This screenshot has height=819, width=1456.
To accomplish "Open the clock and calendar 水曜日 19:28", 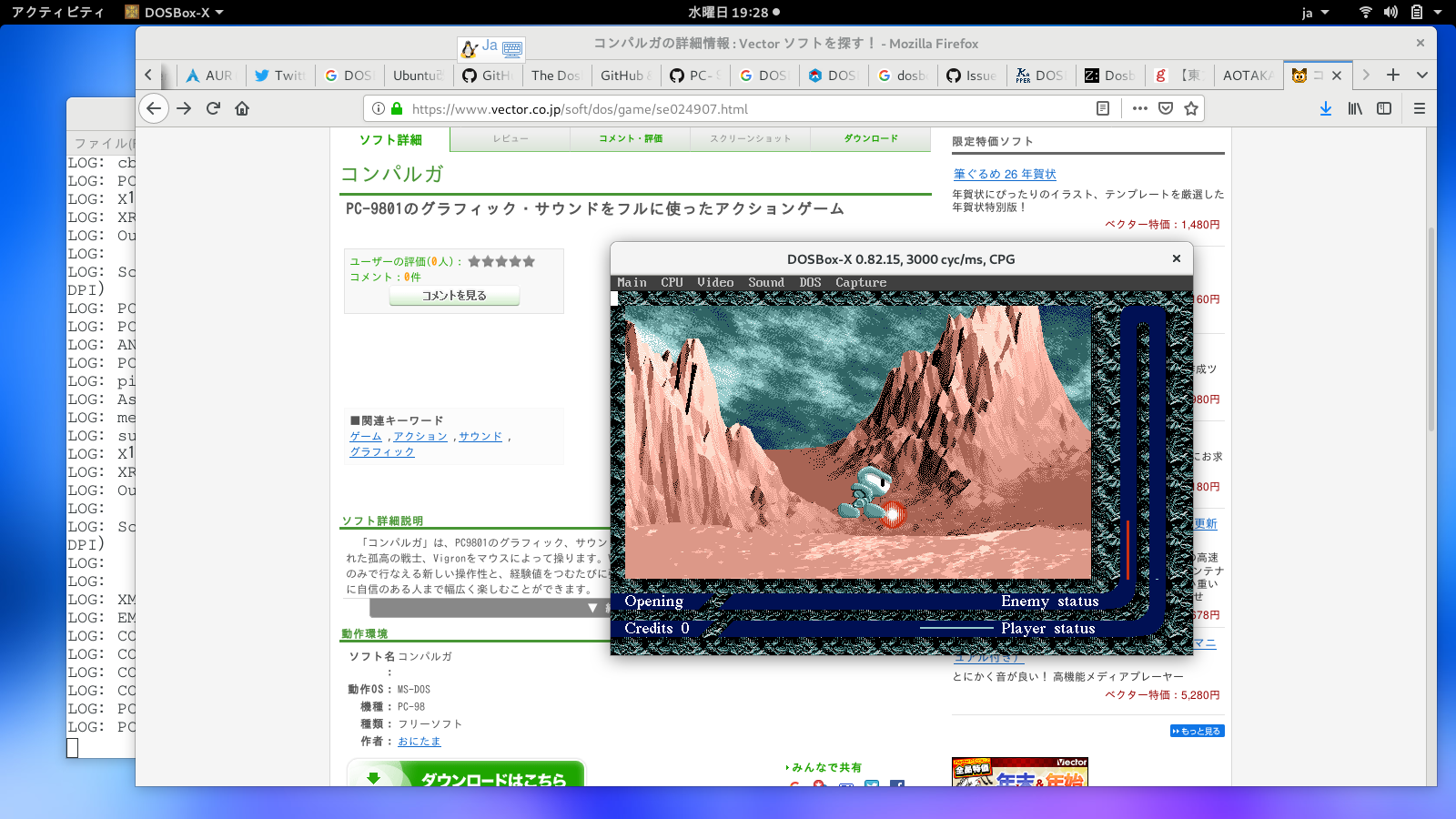I will (x=733, y=12).
